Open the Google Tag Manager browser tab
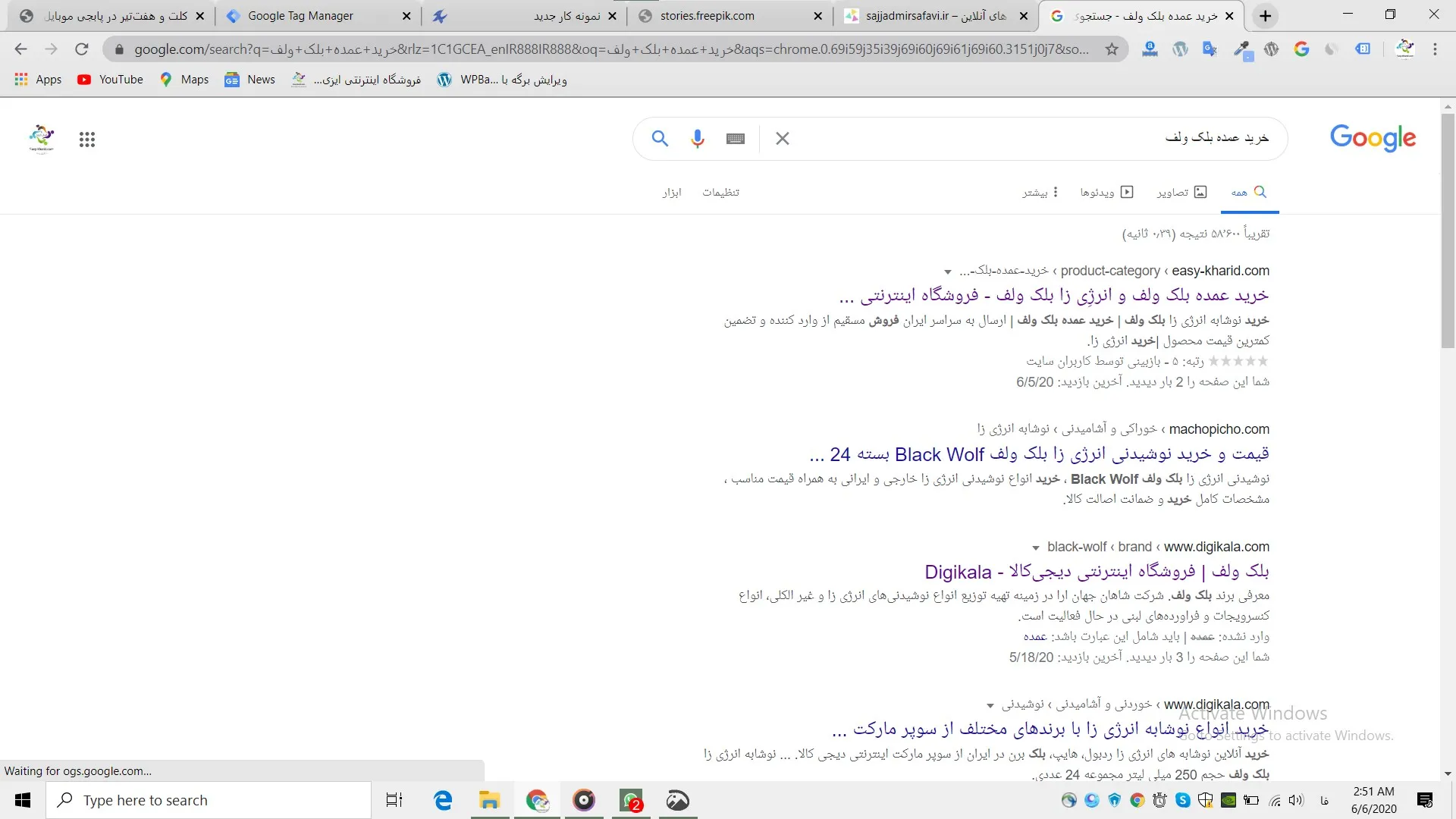 point(301,16)
